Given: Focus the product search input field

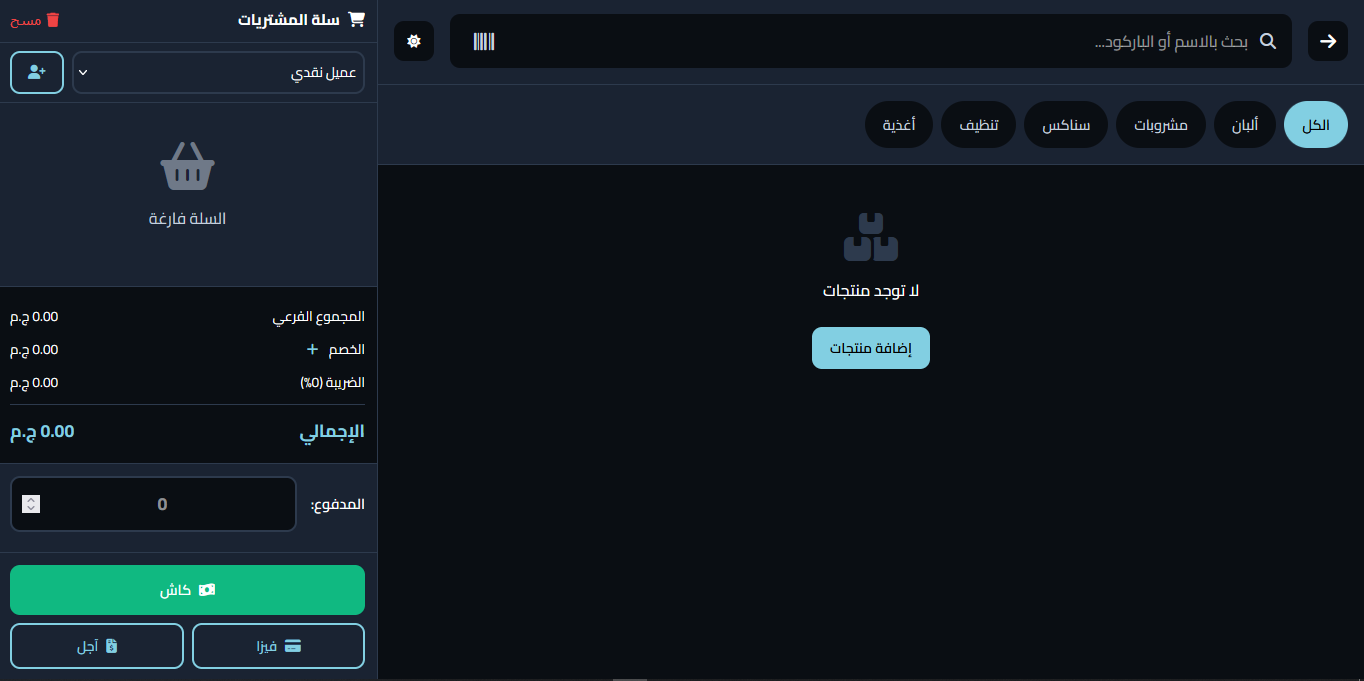Looking at the screenshot, I should pos(870,41).
